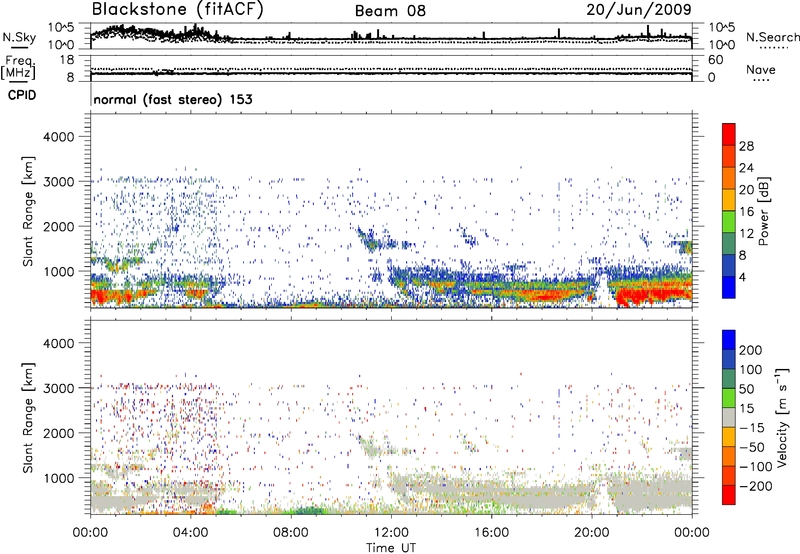Select the Slant Range label of the power panel

(28, 211)
